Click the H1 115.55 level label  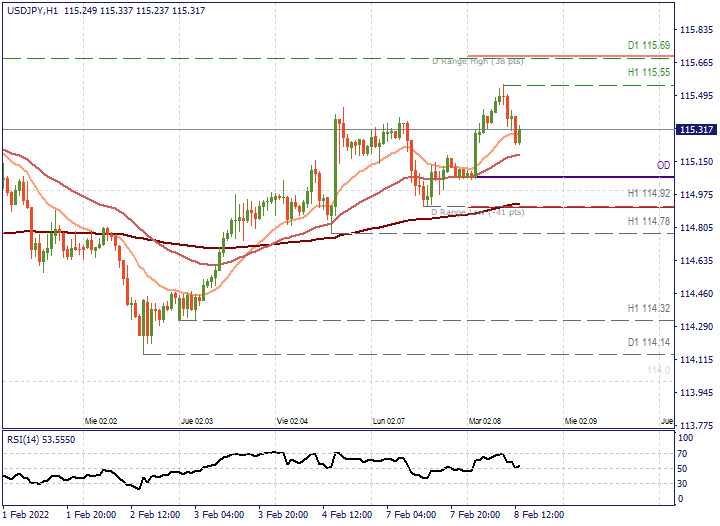tap(649, 73)
